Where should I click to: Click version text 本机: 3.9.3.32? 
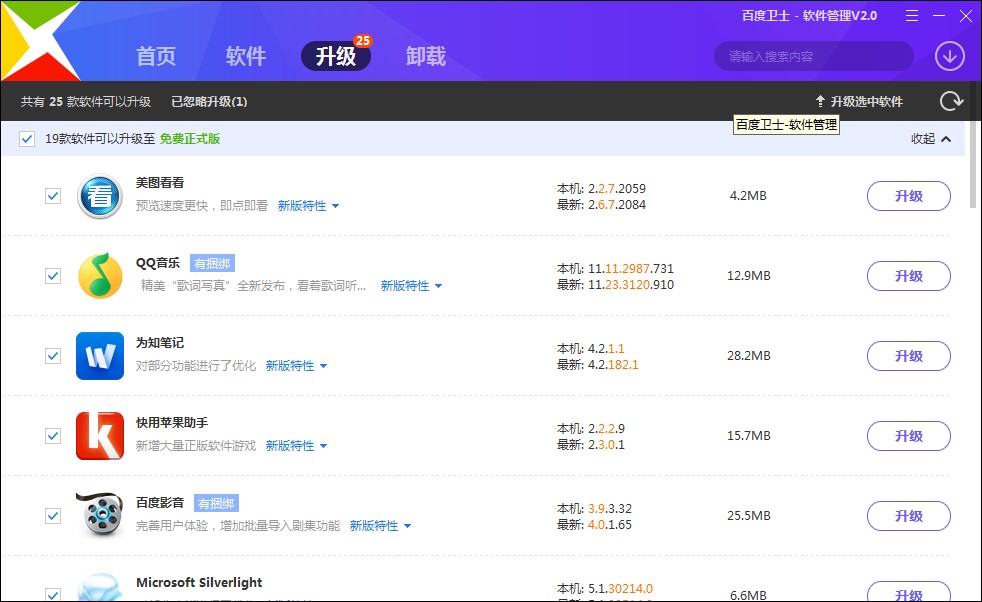coord(594,509)
